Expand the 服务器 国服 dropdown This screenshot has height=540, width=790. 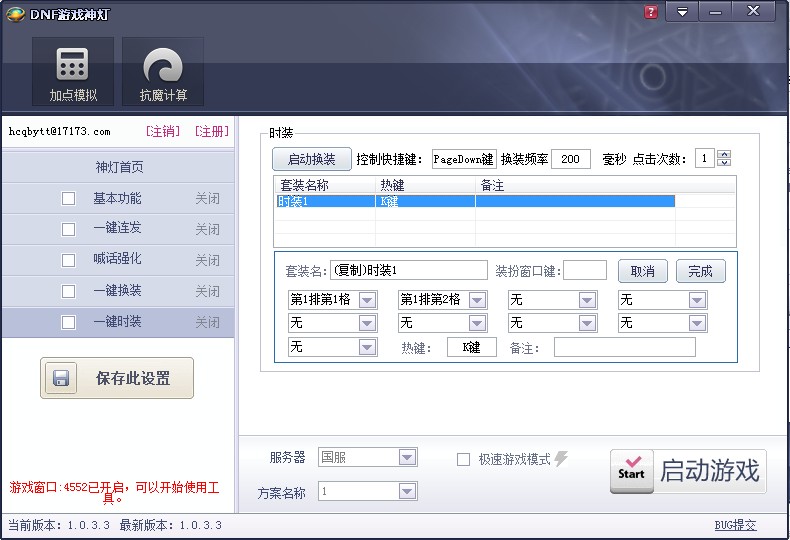tap(407, 457)
